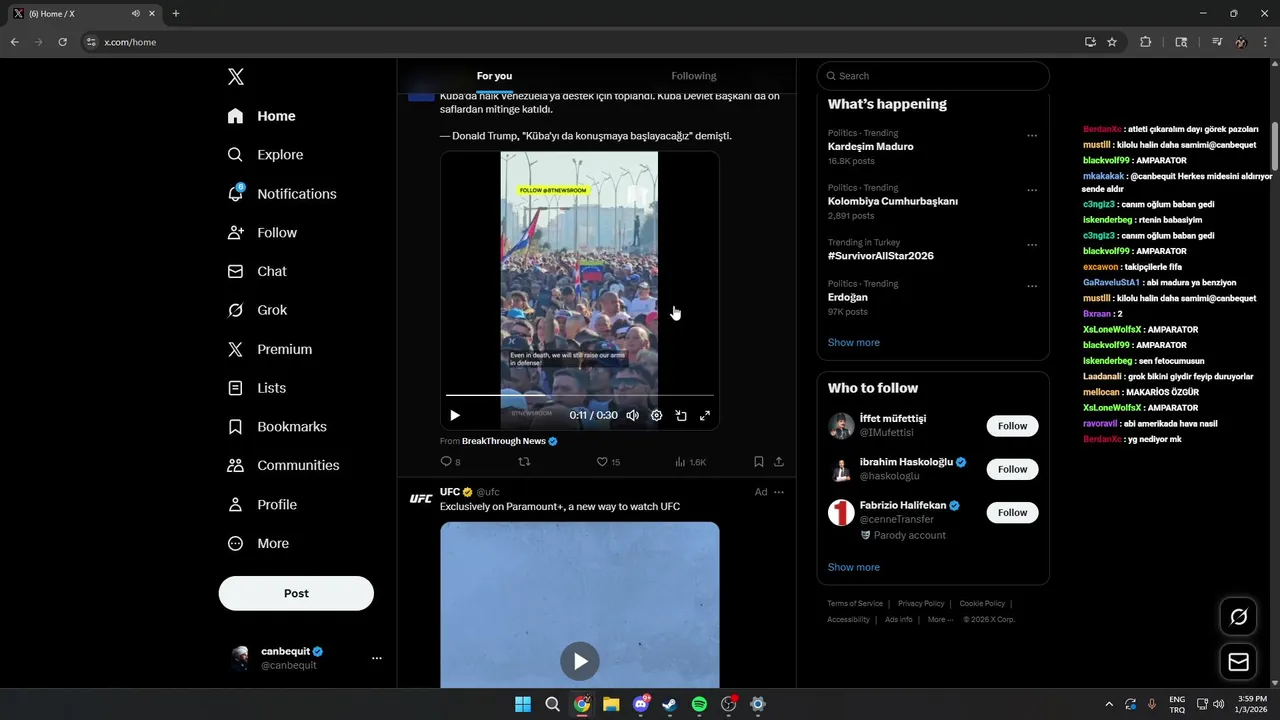Open a new browser tab

[x=176, y=14]
